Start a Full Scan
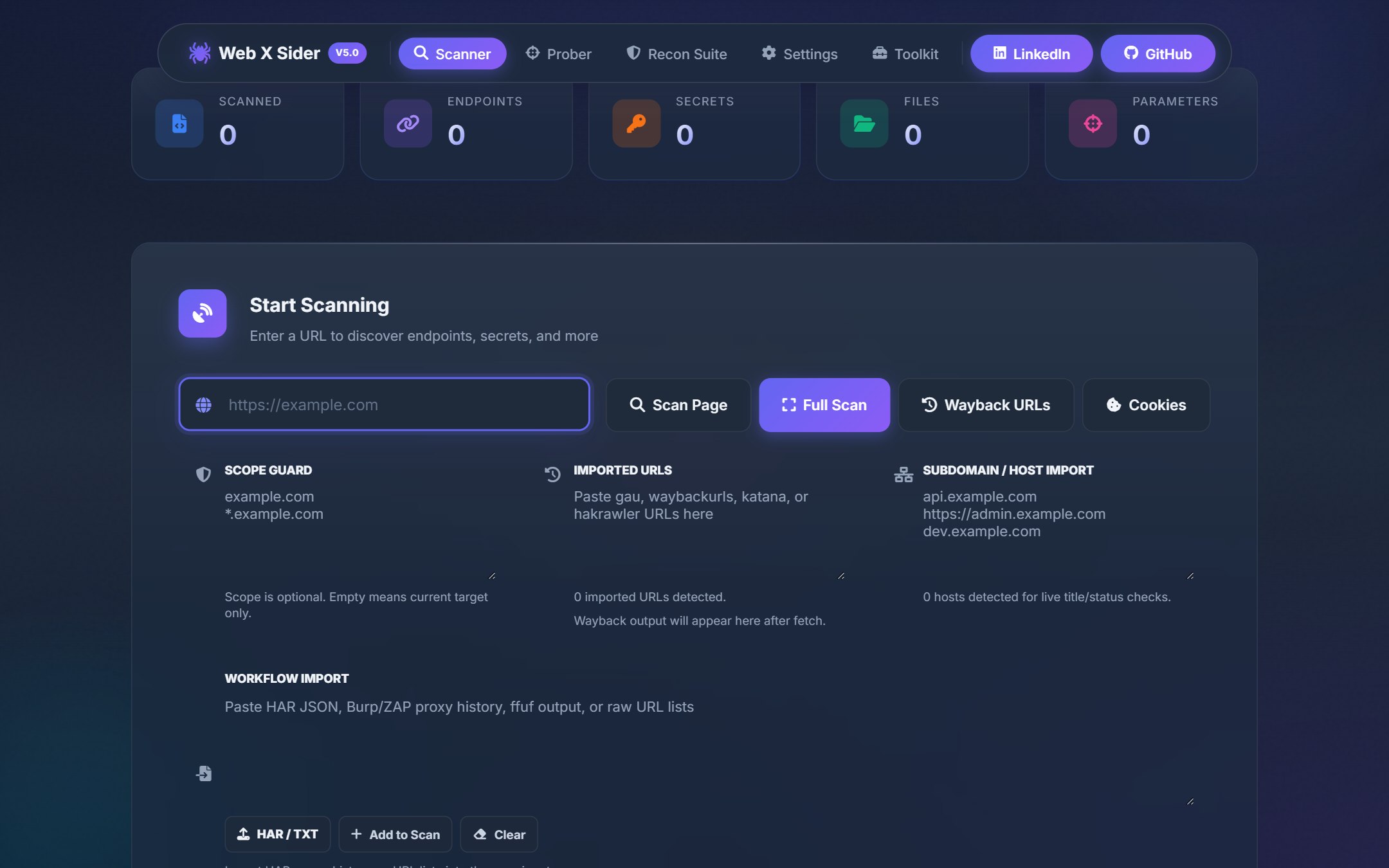This screenshot has height=868, width=1389. pyautogui.click(x=824, y=405)
